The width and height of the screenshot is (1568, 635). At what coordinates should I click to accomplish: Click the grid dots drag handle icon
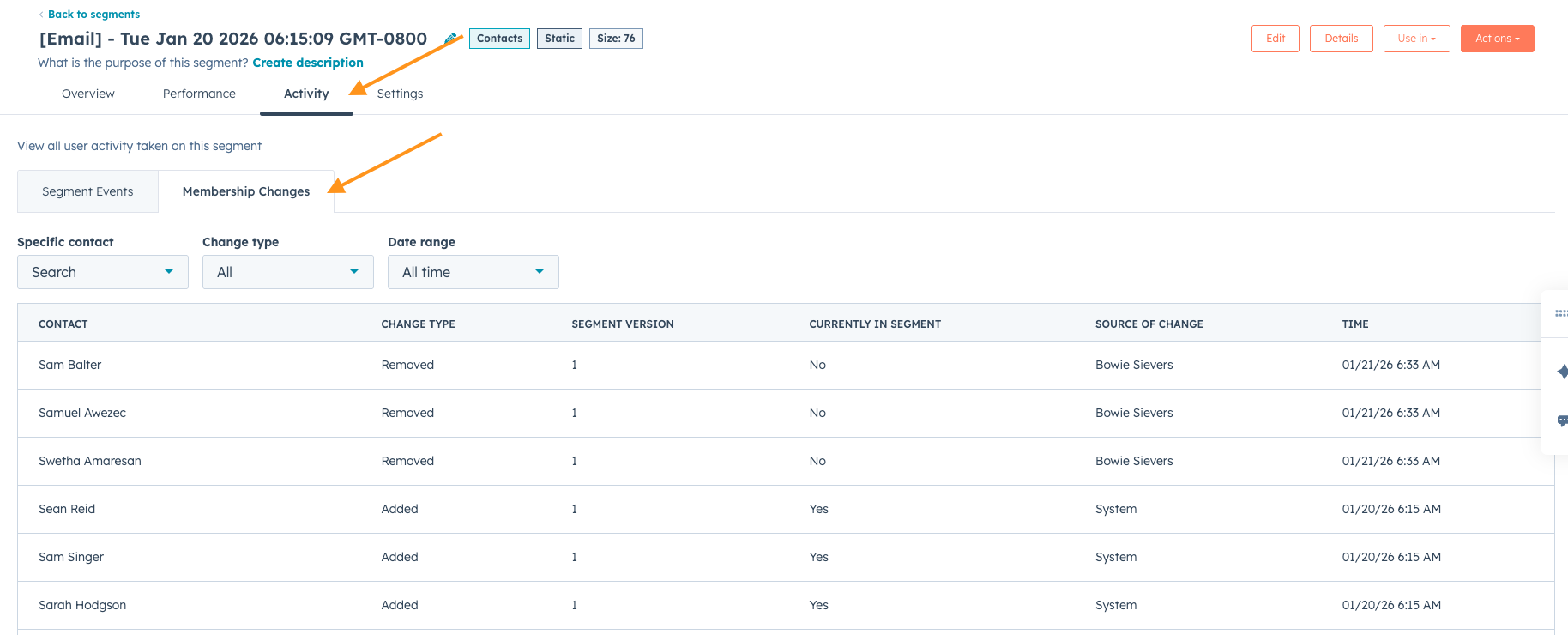click(1561, 313)
